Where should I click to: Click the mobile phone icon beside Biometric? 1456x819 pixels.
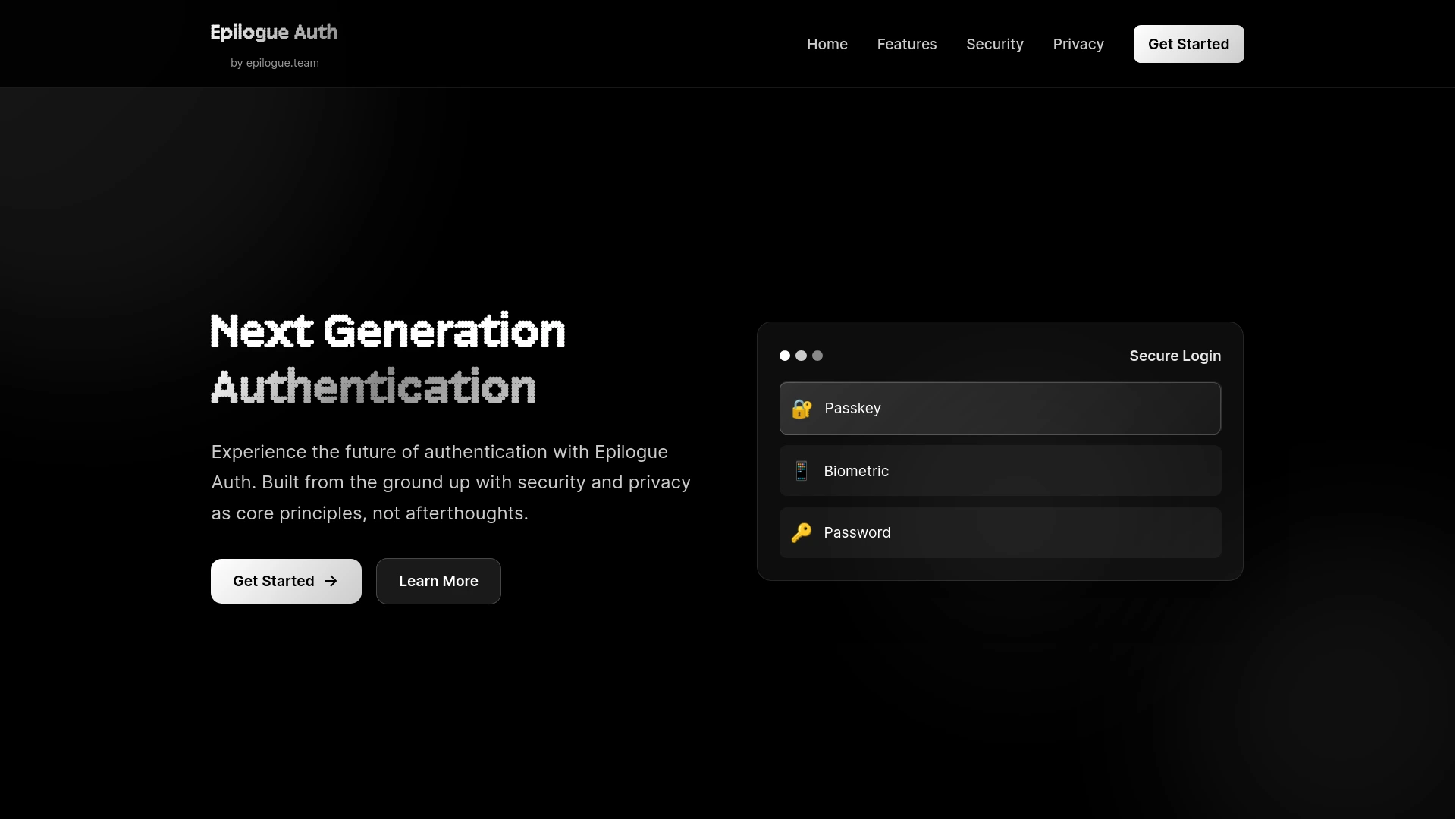(x=802, y=470)
